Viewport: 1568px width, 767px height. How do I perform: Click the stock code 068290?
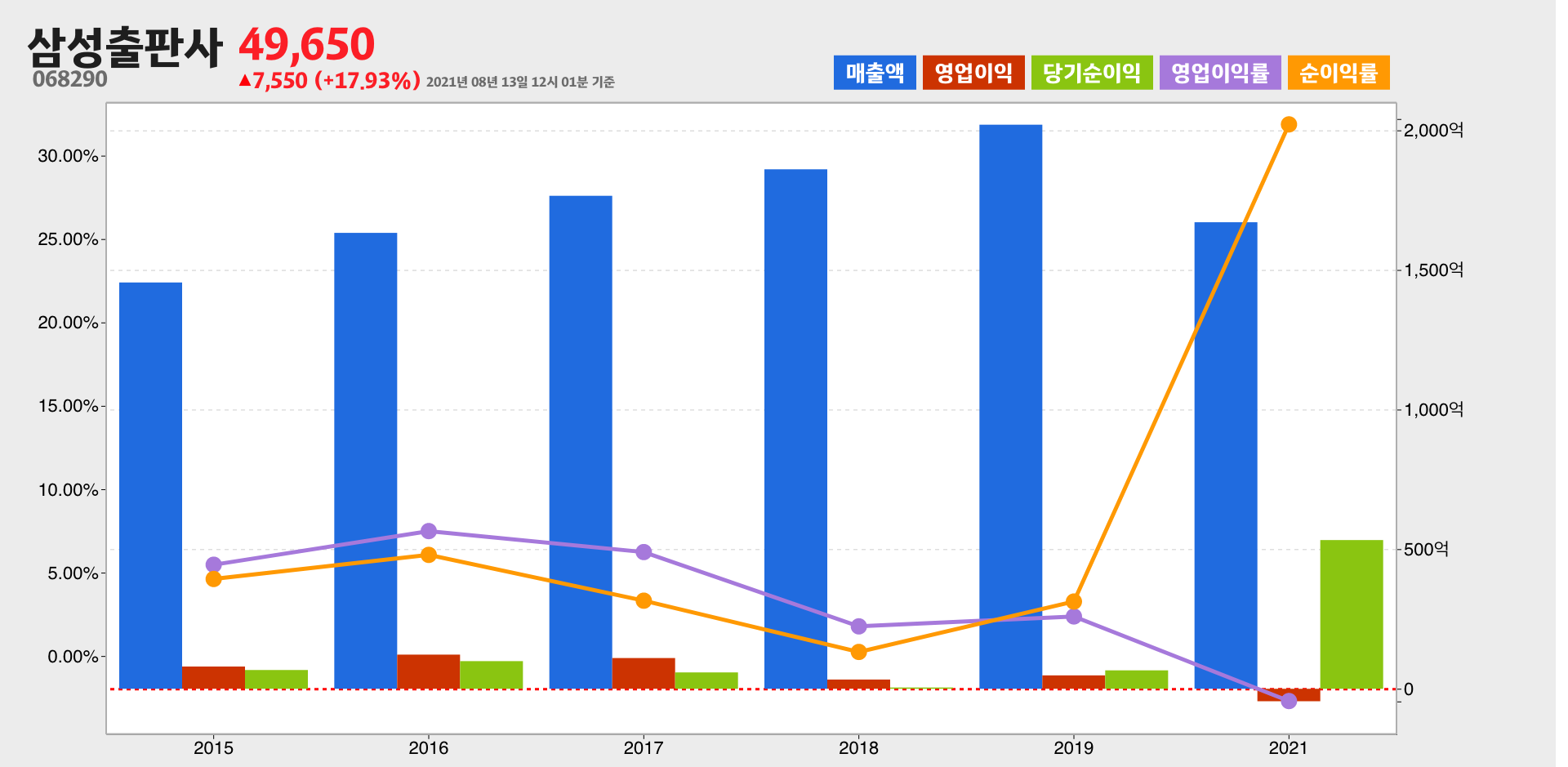[x=70, y=79]
